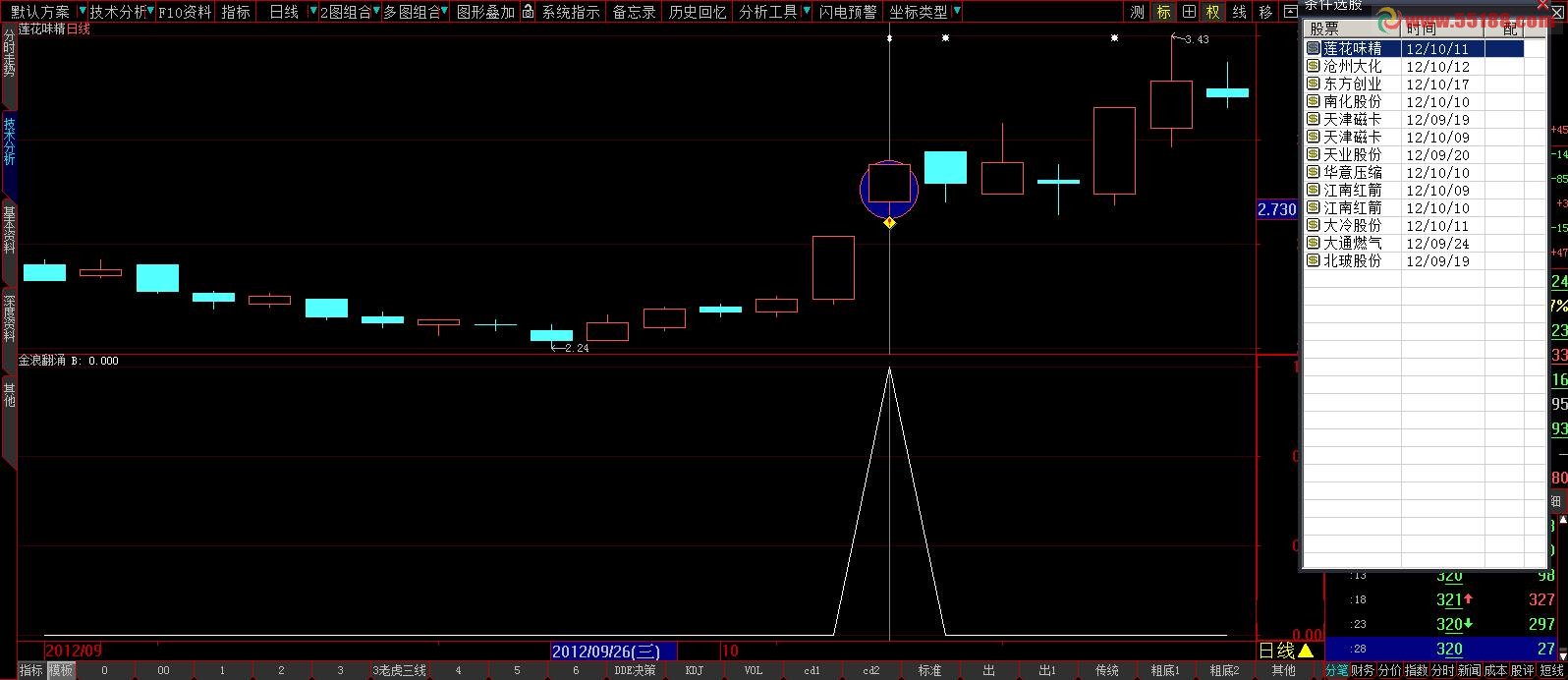The image size is (1568, 680).
Task: Select the 传统 template tab
Action: point(1106,670)
